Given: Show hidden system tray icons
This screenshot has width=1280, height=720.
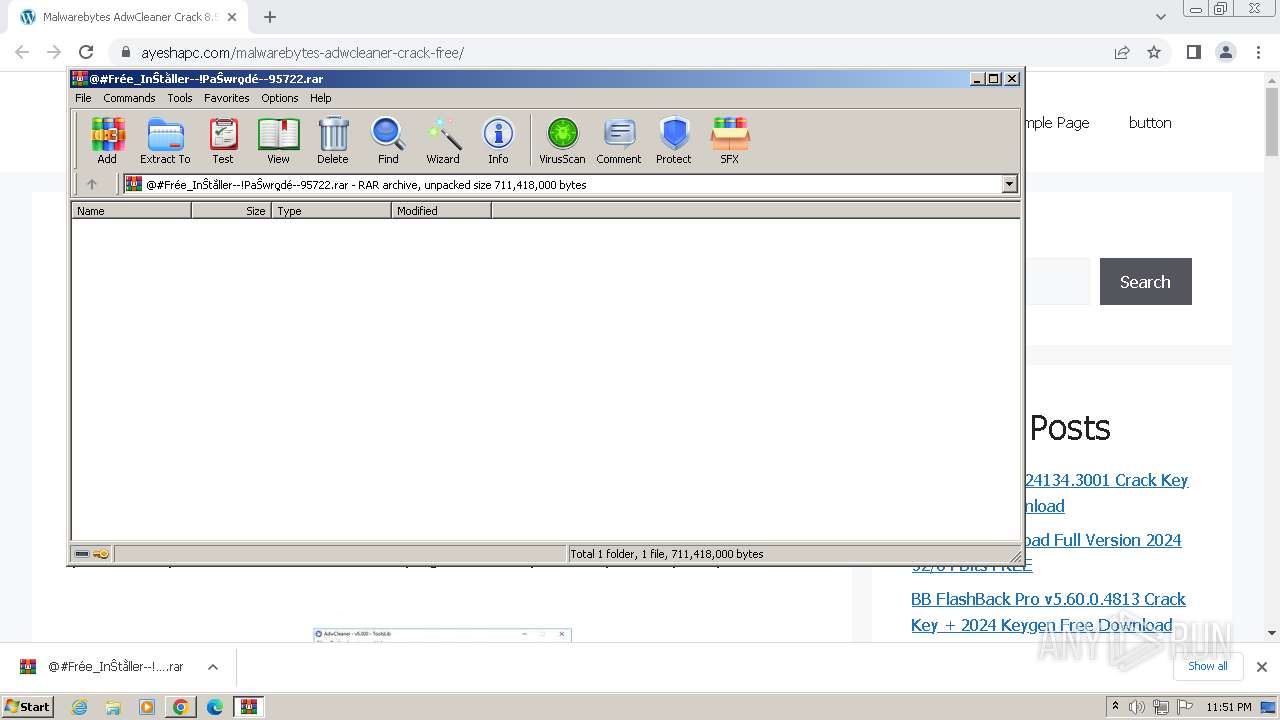Looking at the screenshot, I should click(x=1115, y=707).
